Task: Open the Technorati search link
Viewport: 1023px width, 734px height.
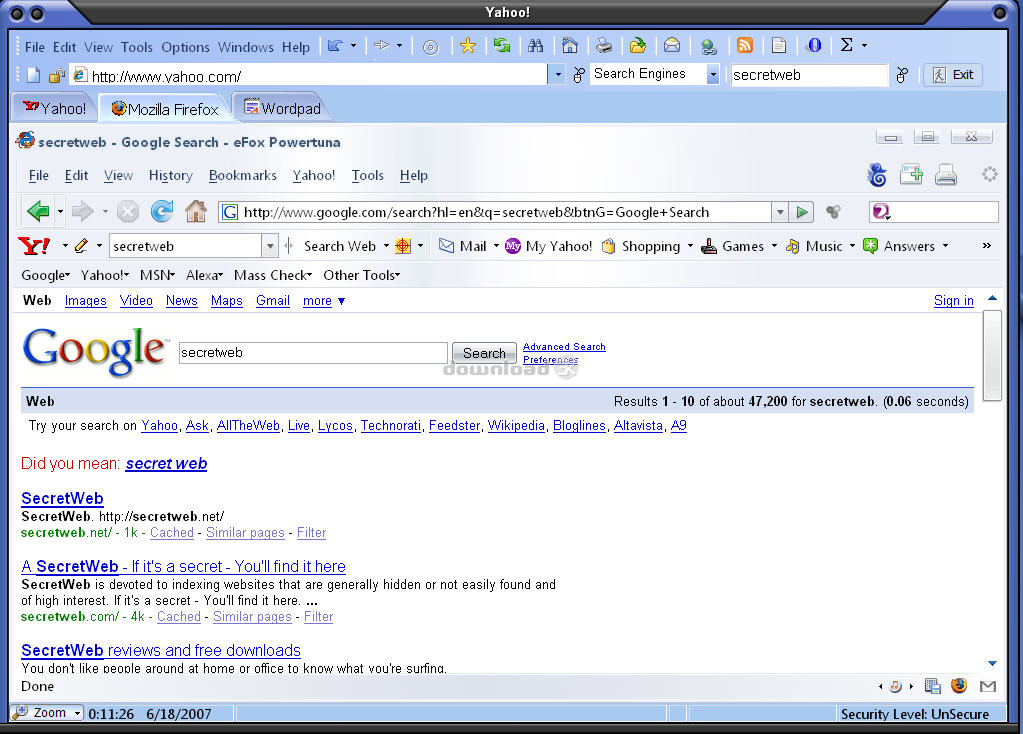Action: 391,425
